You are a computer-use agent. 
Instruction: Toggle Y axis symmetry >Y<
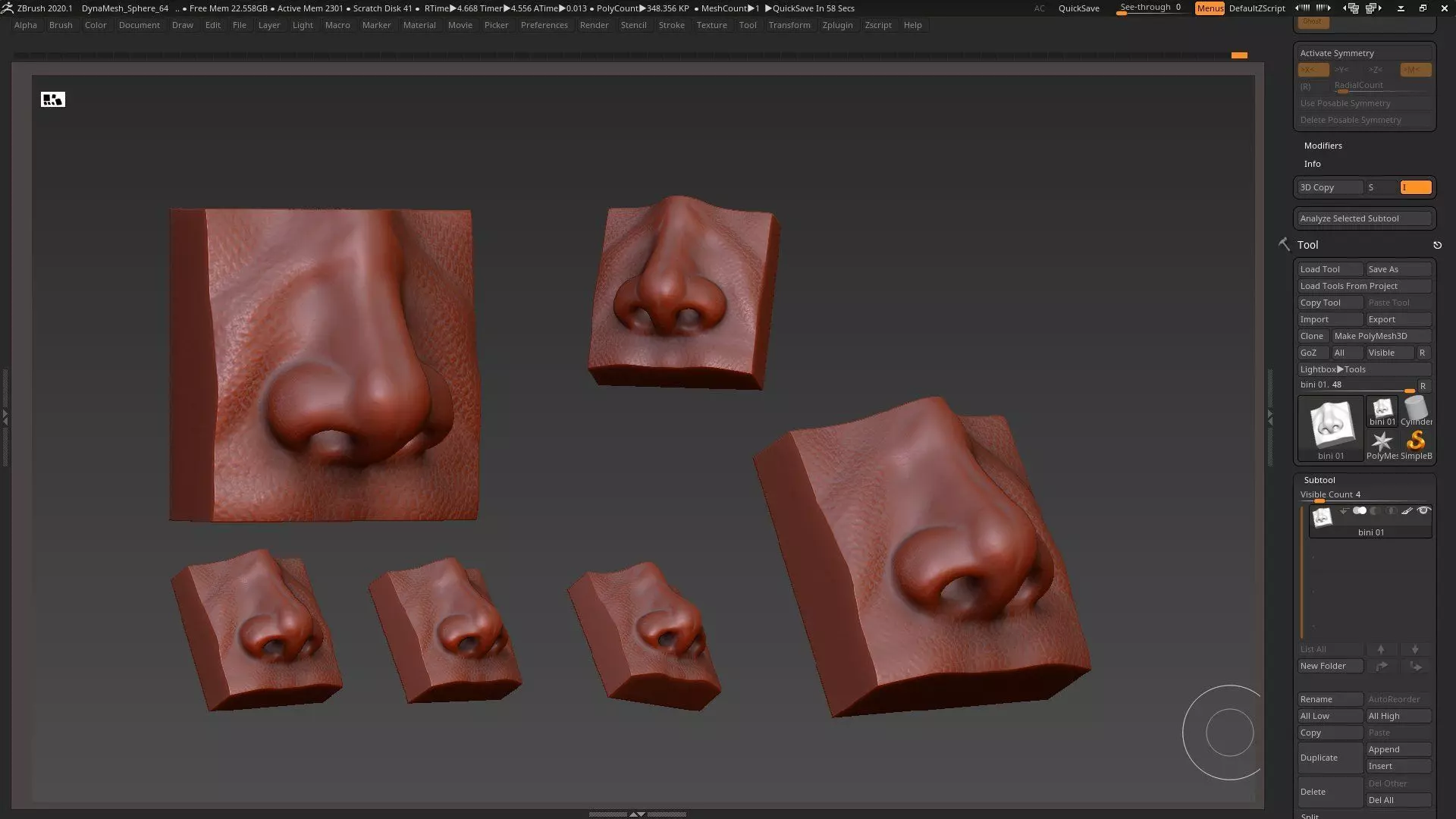coord(1348,70)
